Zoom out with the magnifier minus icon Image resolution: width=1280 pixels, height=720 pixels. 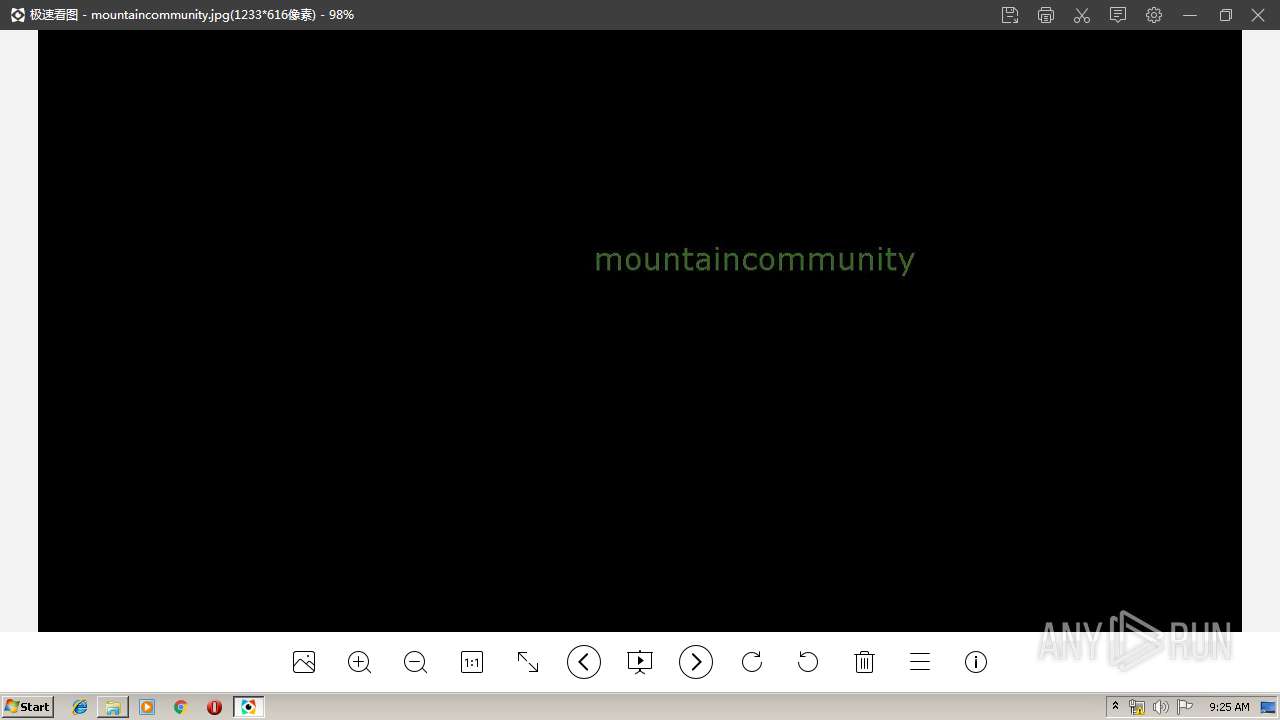point(416,662)
